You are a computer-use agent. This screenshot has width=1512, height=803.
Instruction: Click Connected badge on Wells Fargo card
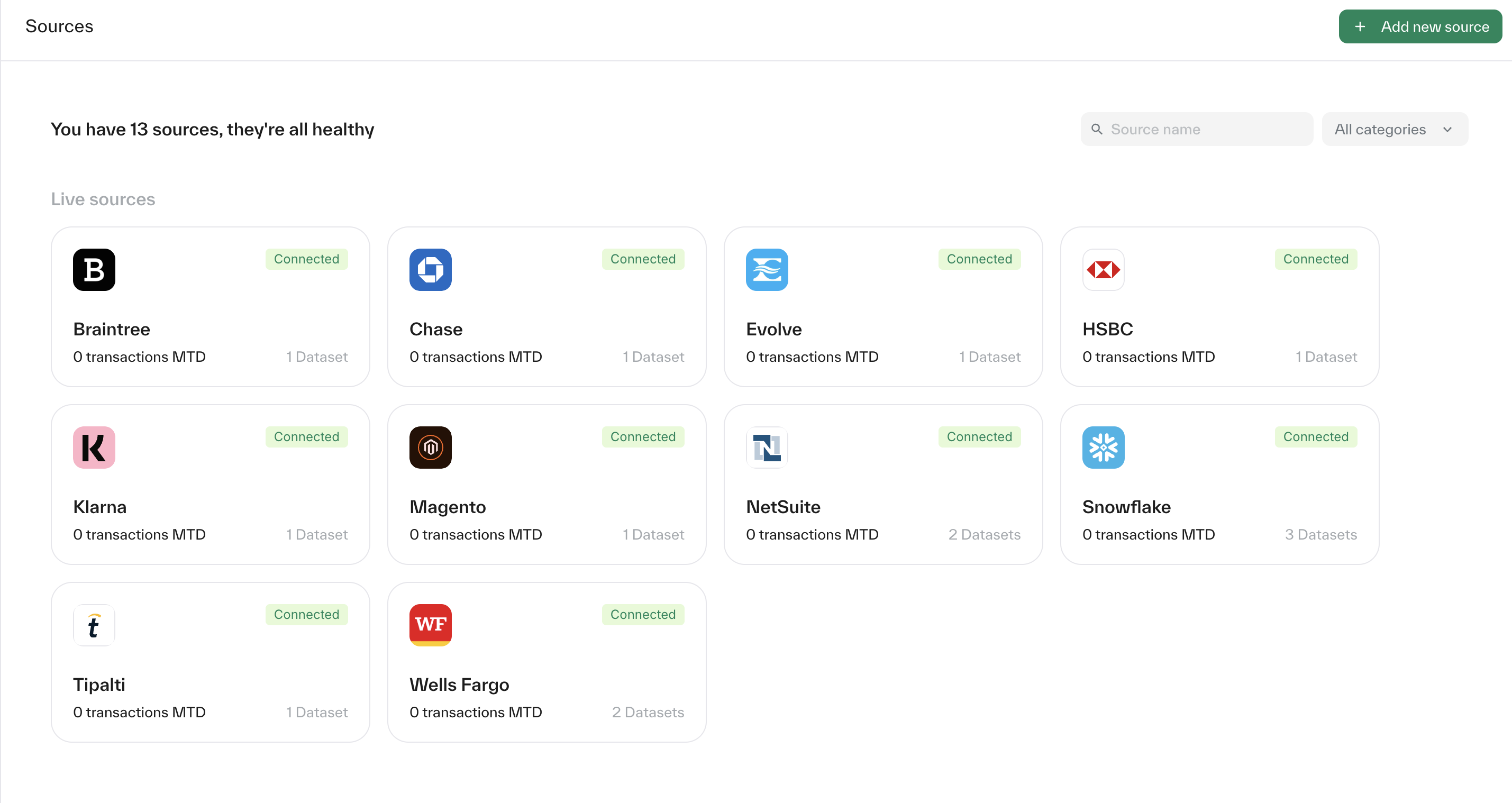coord(643,615)
